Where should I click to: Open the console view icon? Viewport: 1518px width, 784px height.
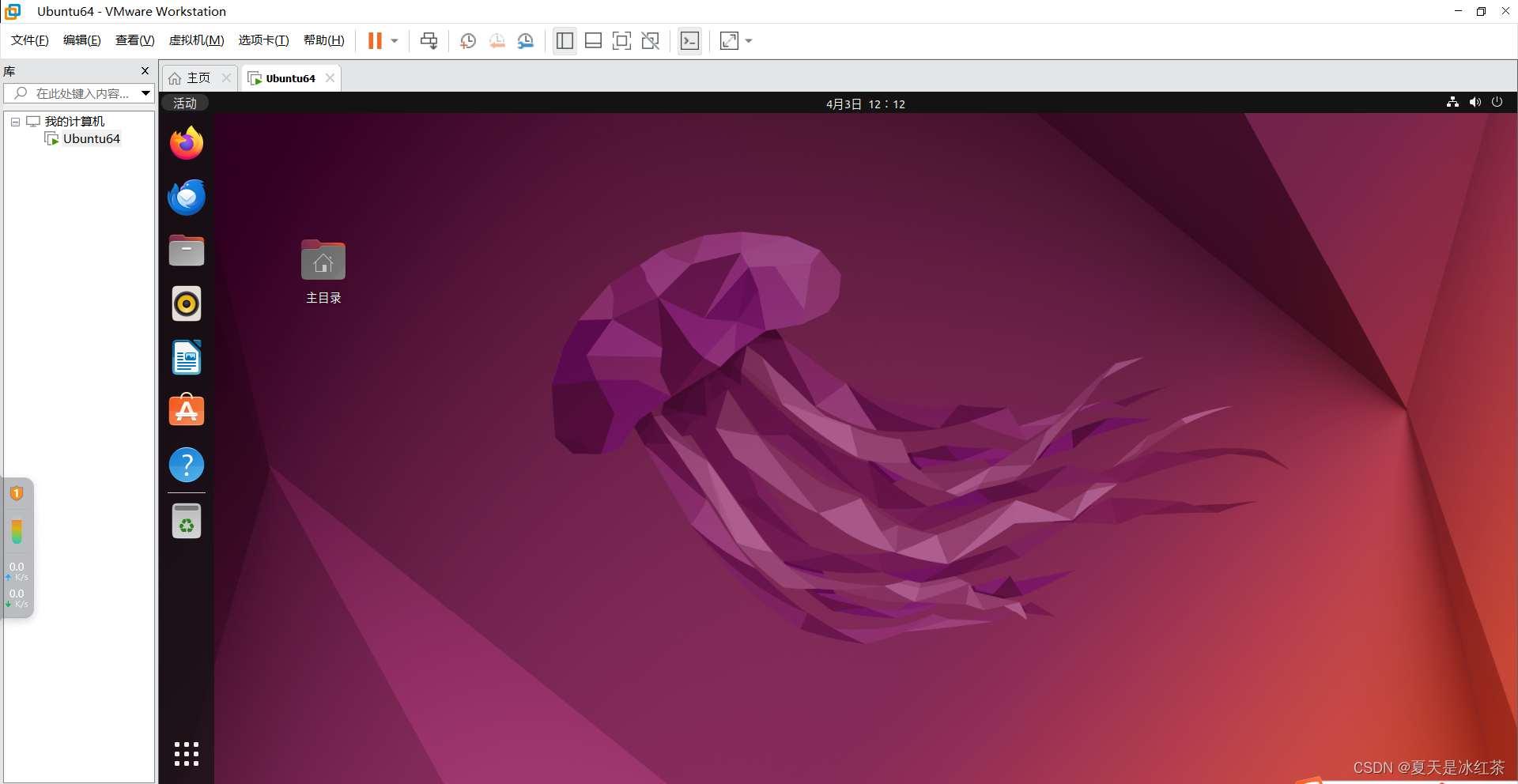click(x=689, y=41)
